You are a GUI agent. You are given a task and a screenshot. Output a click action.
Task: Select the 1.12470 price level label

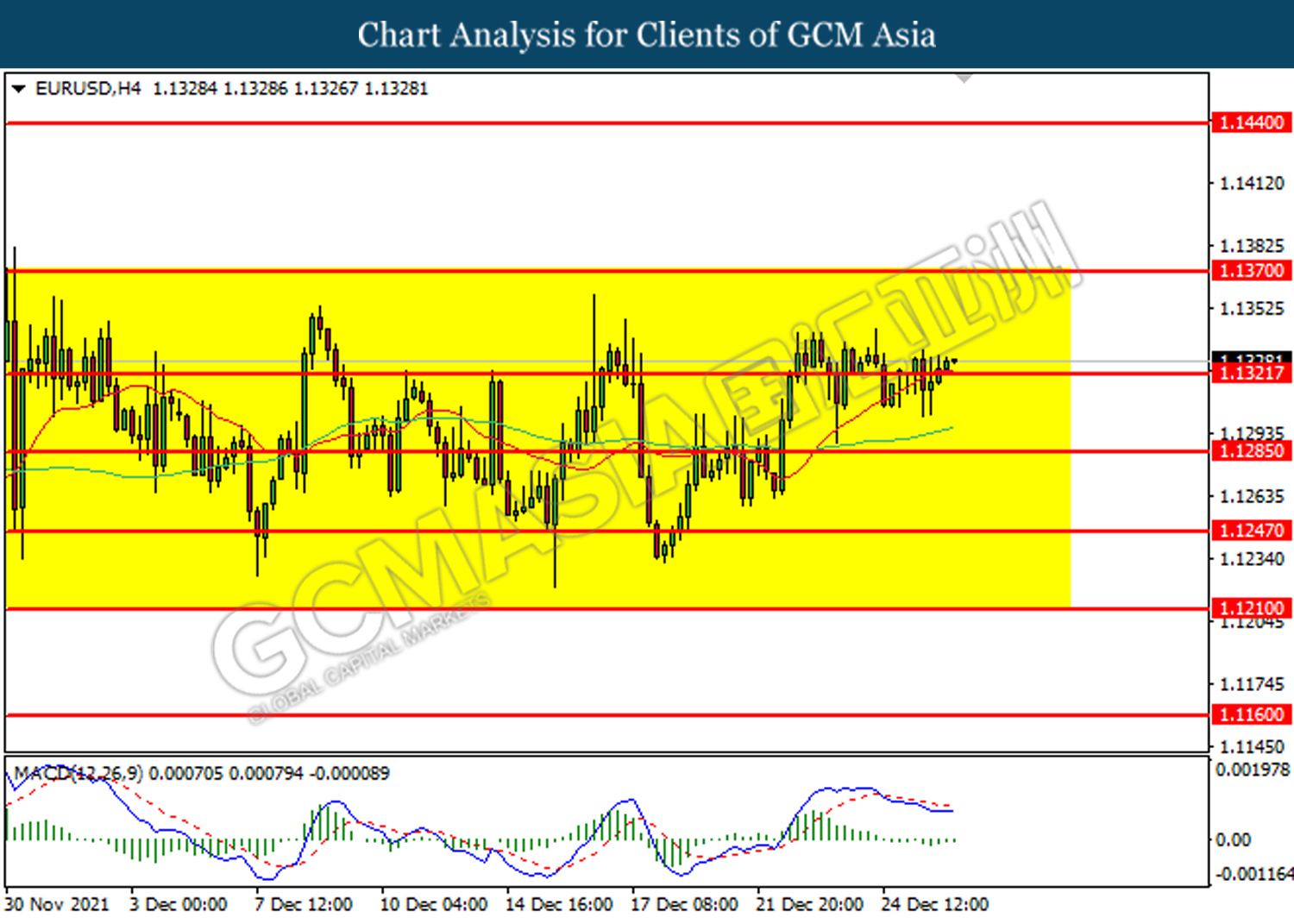1252,531
